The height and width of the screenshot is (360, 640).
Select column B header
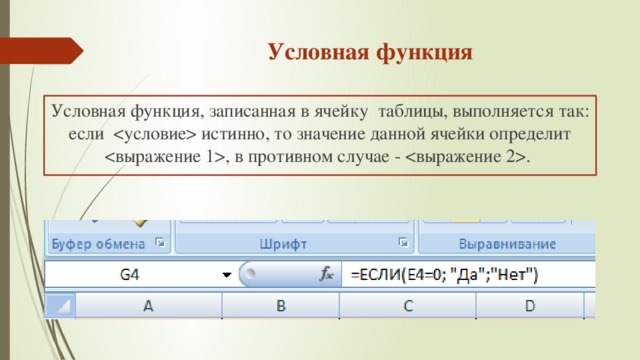point(281,306)
